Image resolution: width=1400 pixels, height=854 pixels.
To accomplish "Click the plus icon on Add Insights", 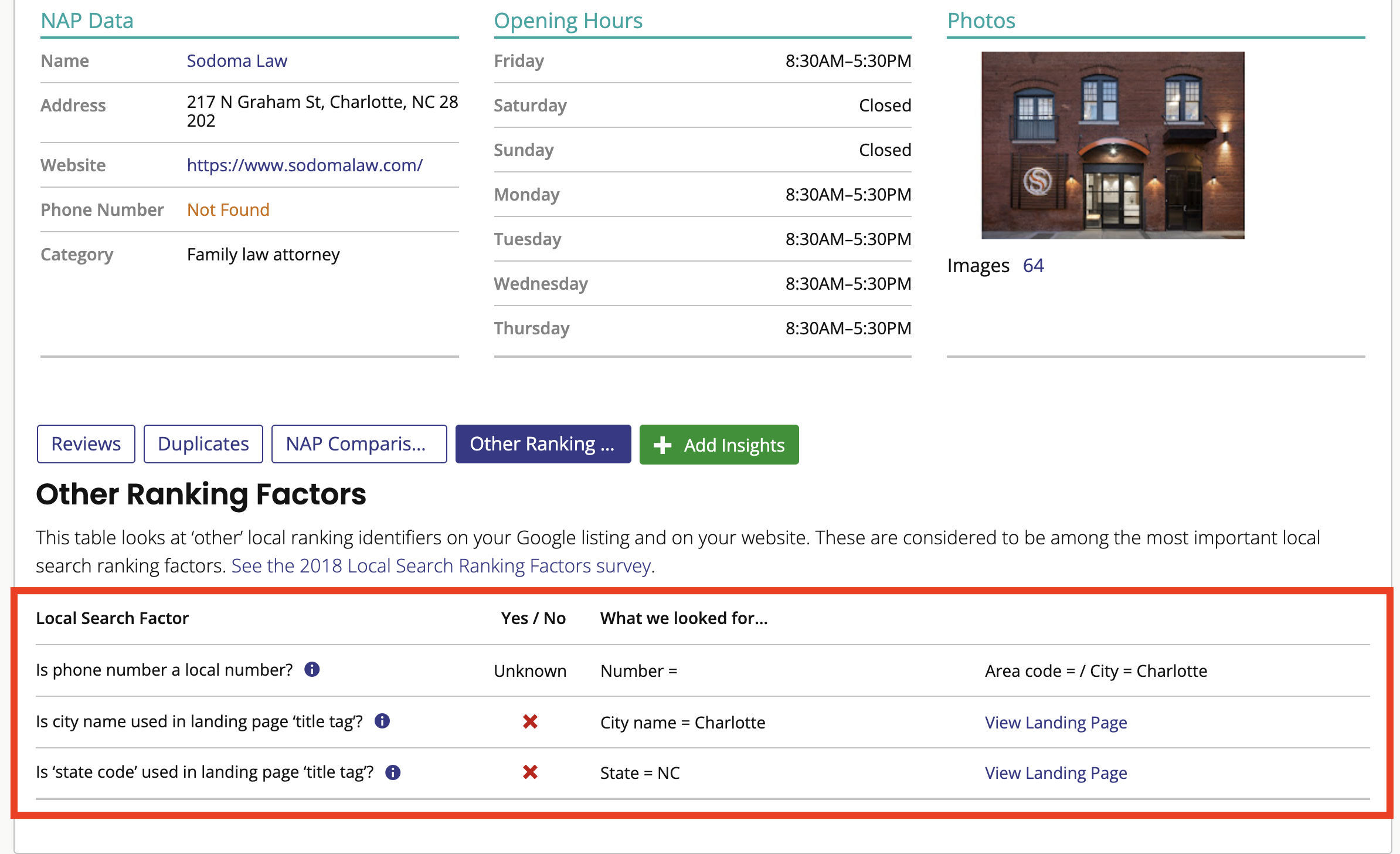I will point(662,445).
